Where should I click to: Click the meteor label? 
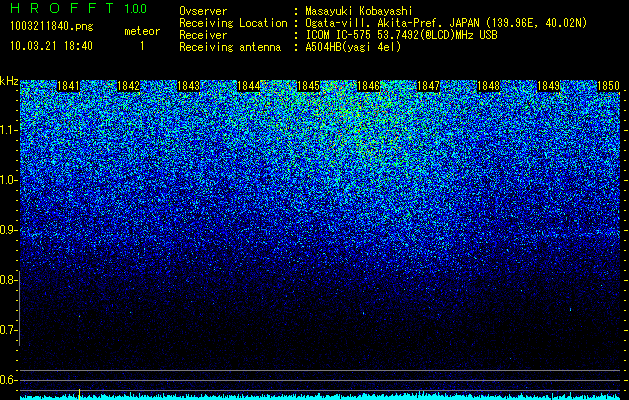point(142,31)
